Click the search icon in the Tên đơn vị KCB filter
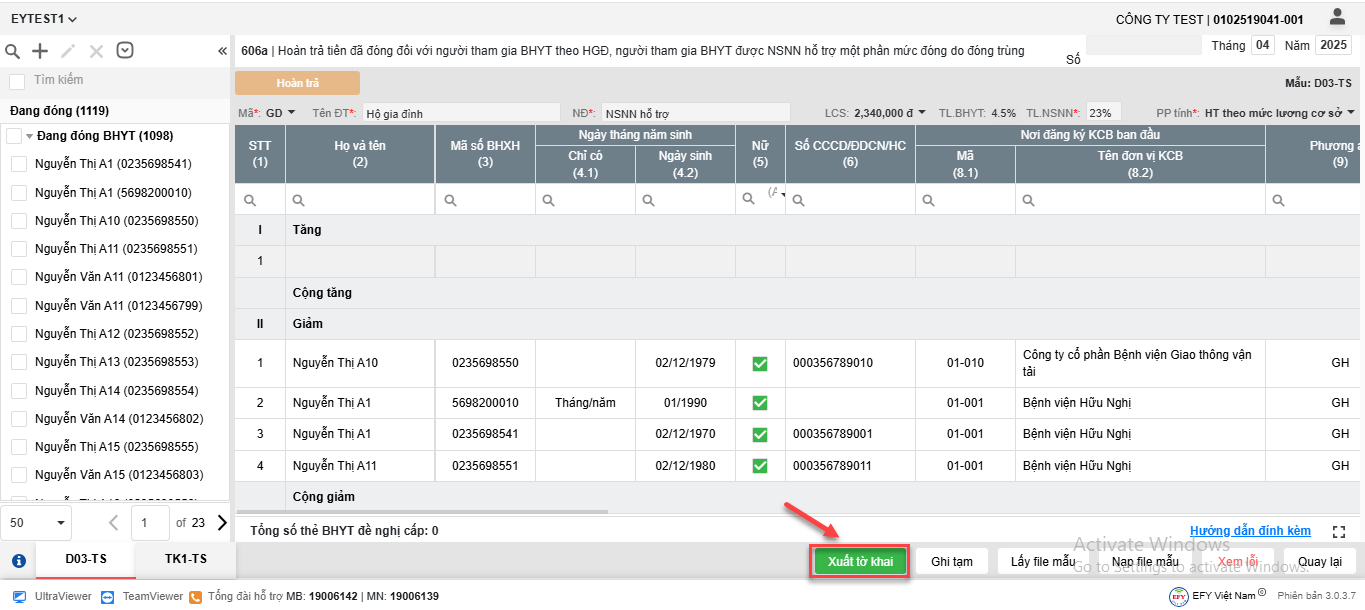 tap(1030, 200)
